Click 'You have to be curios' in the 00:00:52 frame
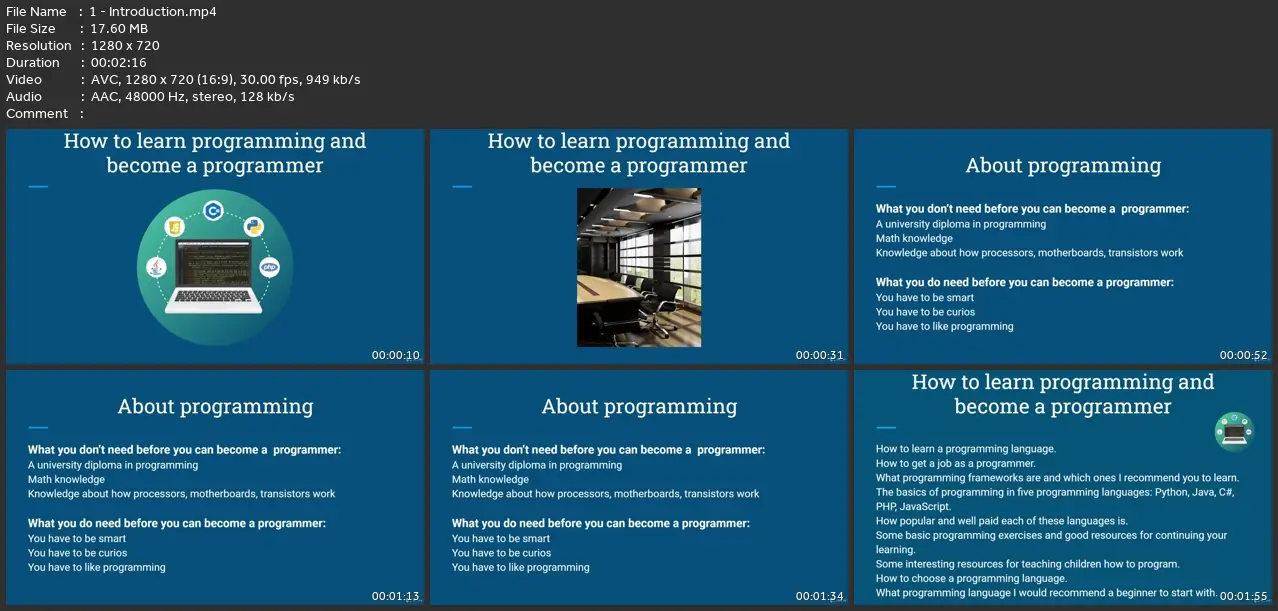Screen dimensions: 1278x611 point(925,312)
